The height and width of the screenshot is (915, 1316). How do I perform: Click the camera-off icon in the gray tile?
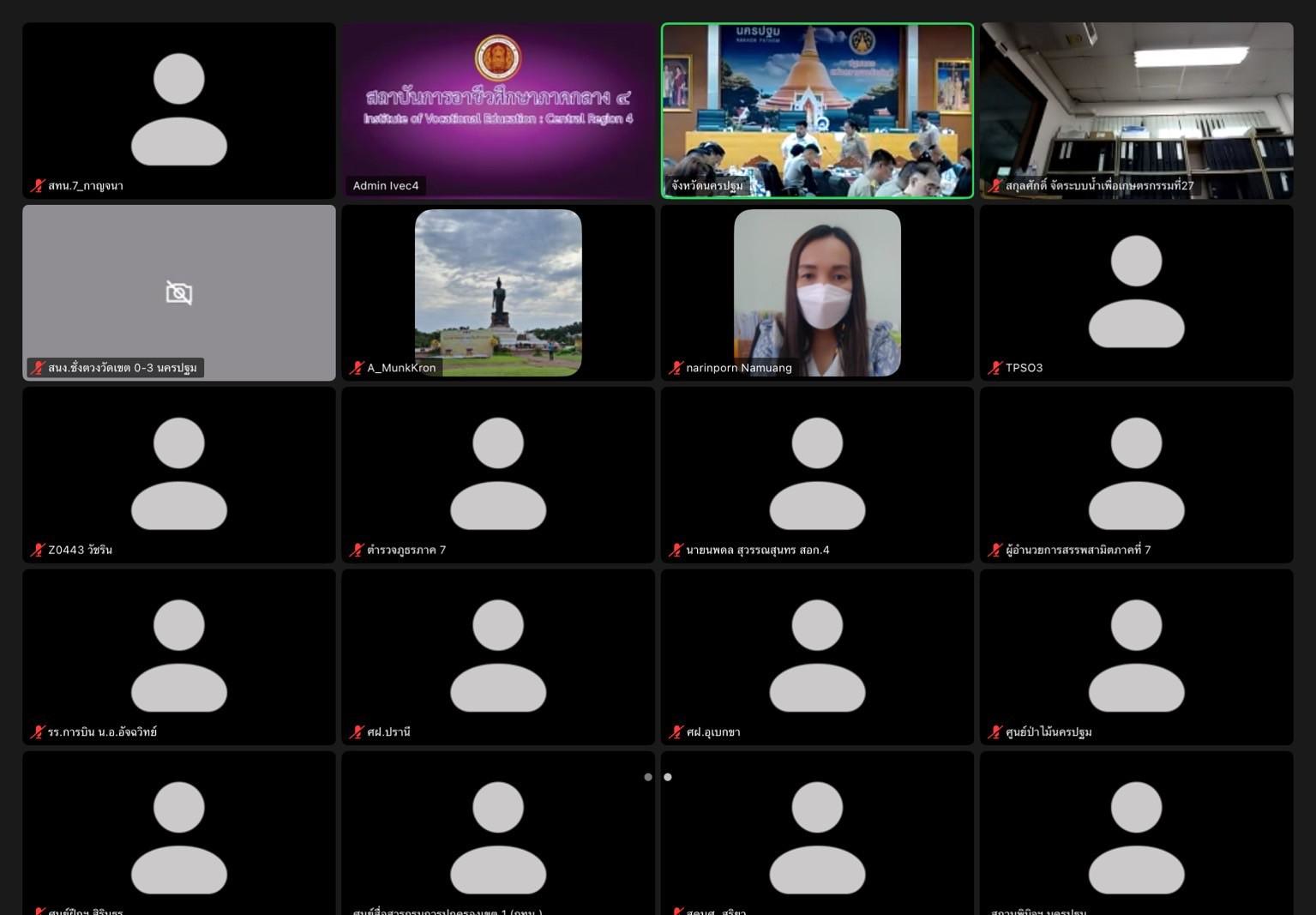[x=179, y=293]
